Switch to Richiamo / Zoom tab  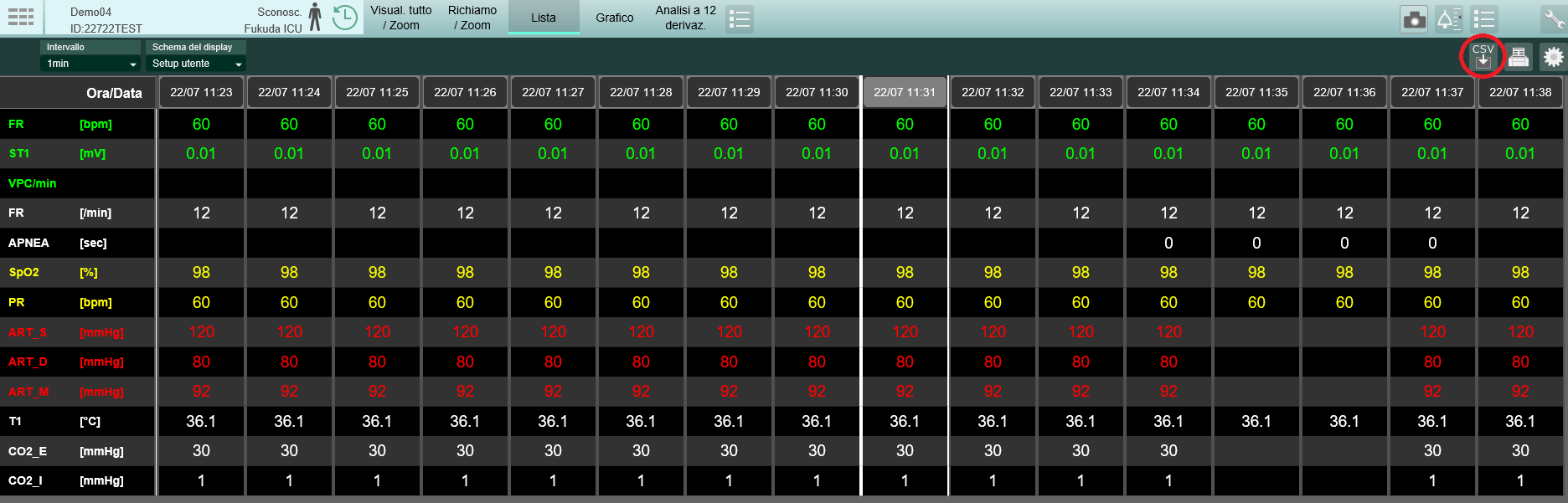[472, 18]
